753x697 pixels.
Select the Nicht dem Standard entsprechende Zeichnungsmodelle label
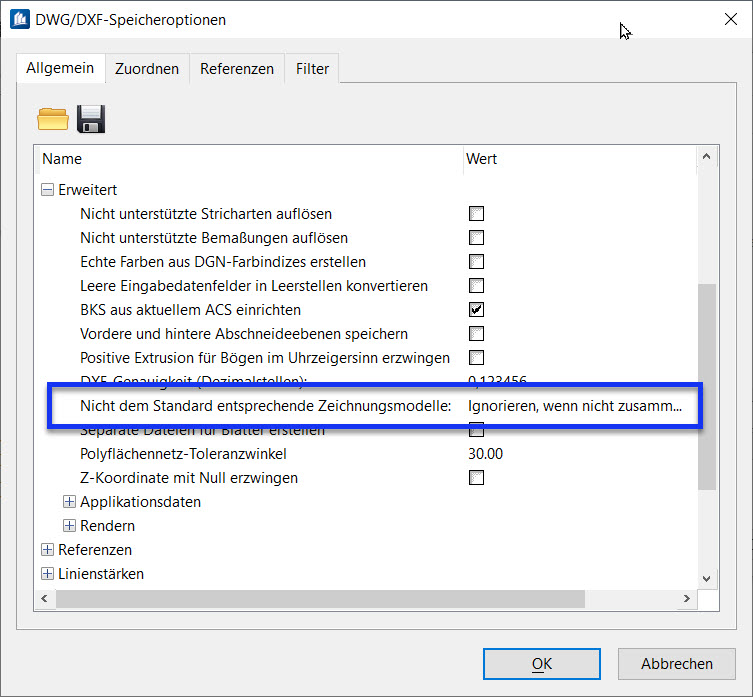(266, 406)
